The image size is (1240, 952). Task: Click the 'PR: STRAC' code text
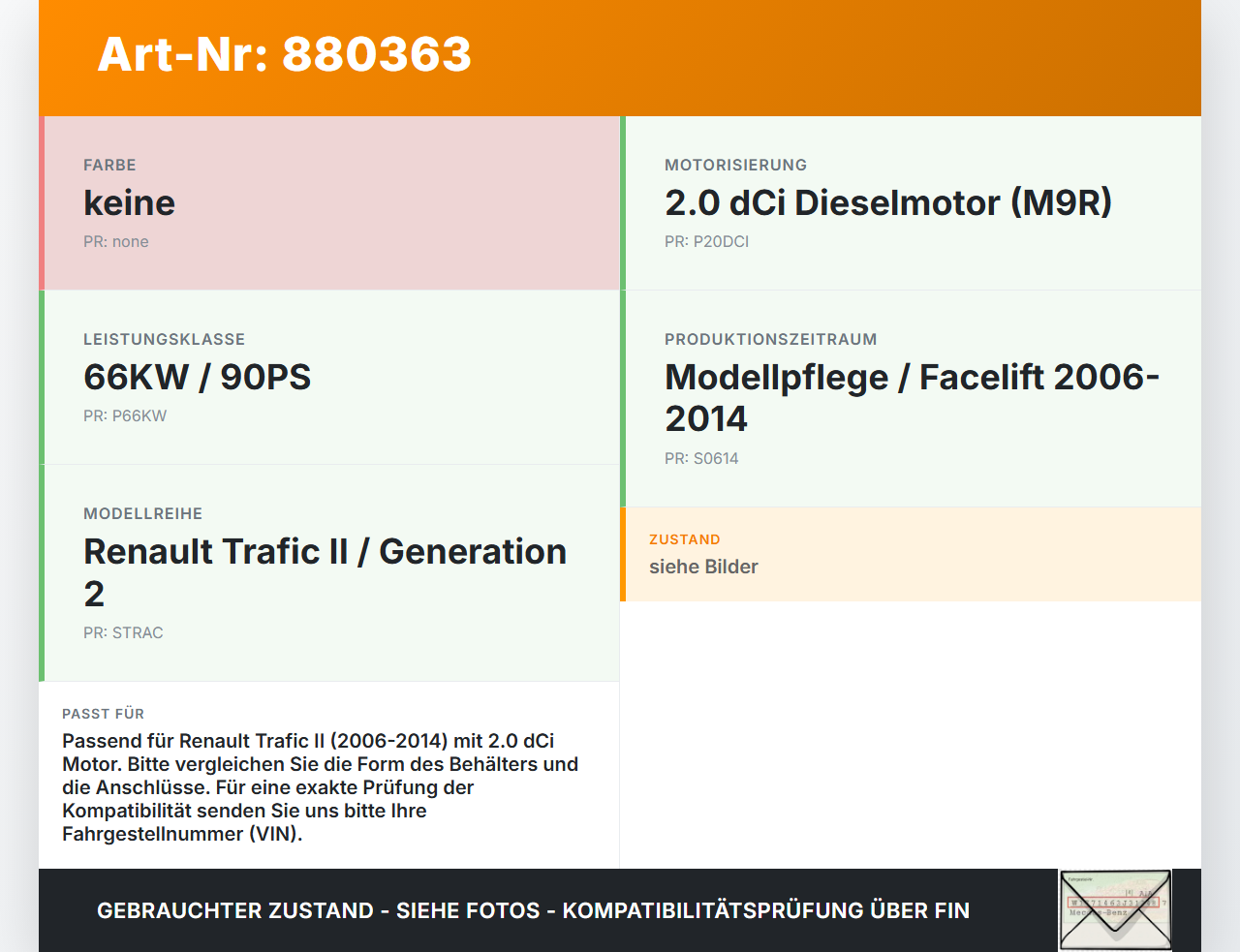123,633
